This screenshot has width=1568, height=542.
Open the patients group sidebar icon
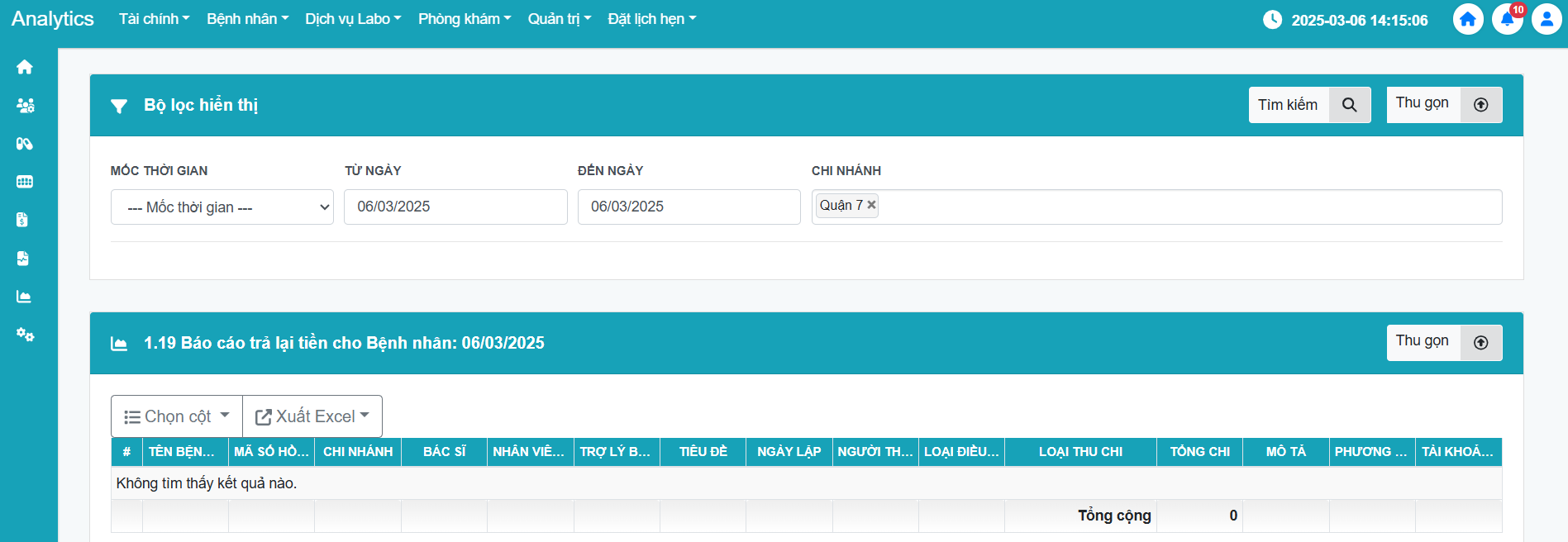(25, 106)
